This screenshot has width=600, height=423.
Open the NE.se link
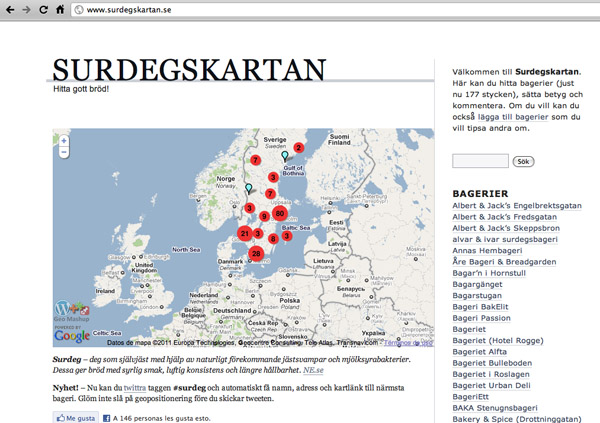tap(313, 370)
